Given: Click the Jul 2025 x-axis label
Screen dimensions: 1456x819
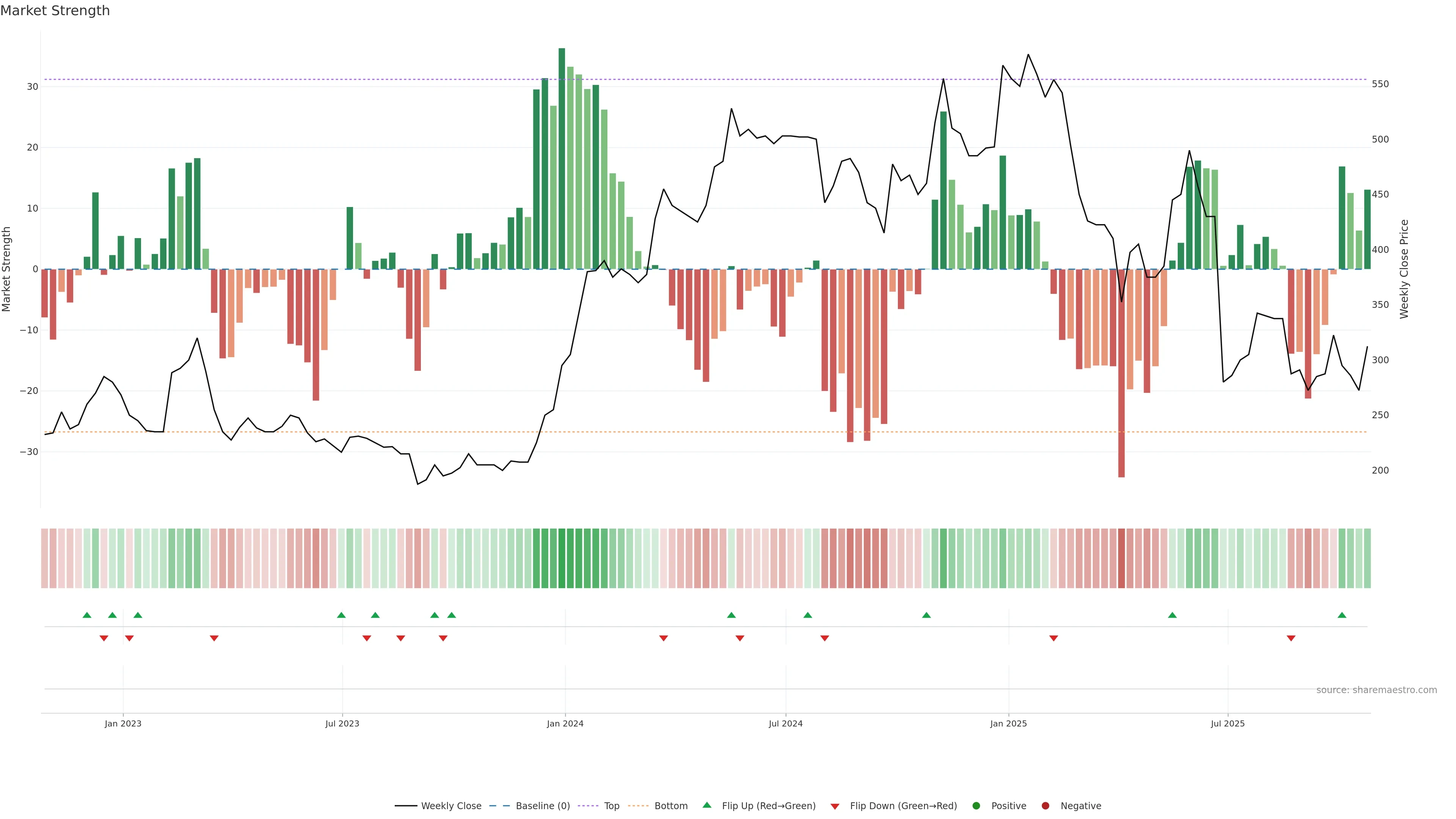Looking at the screenshot, I should coord(1227,723).
